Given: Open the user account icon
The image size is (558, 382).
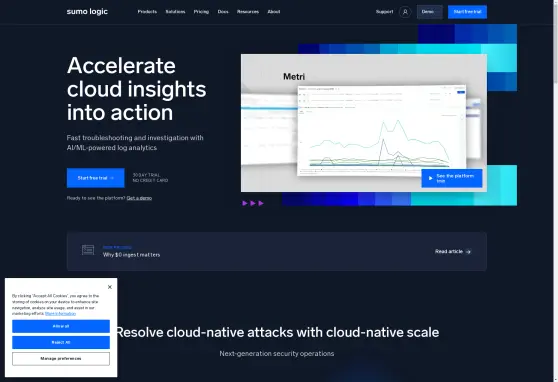Looking at the screenshot, I should 405,12.
